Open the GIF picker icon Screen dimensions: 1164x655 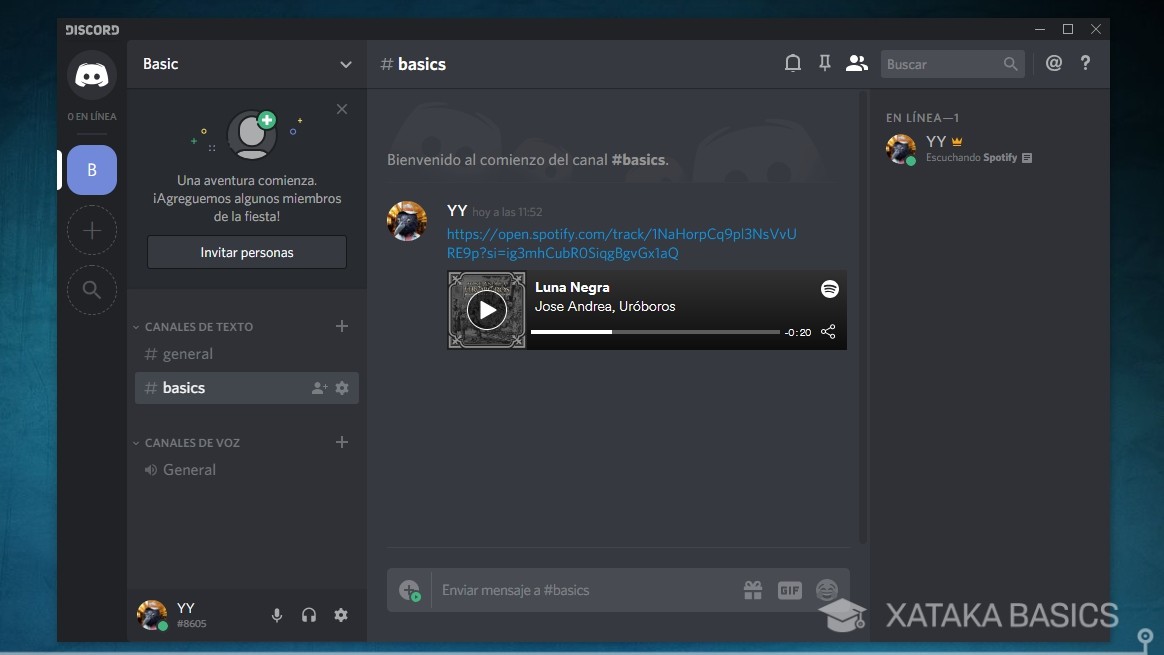tap(789, 590)
